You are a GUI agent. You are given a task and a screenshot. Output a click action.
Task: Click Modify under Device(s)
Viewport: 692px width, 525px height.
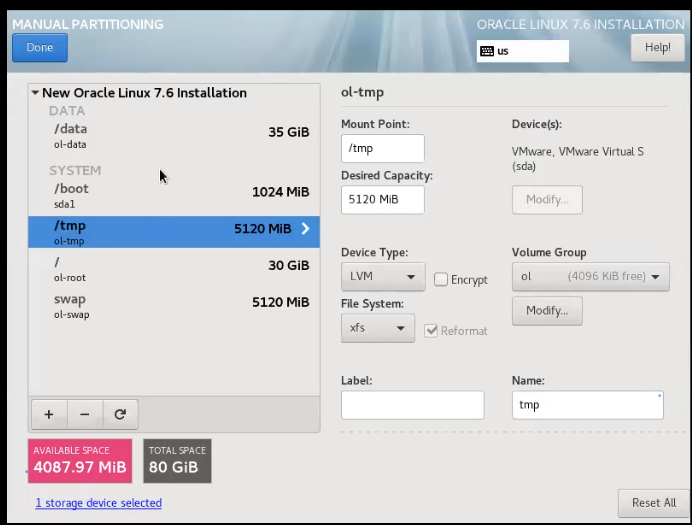tap(547, 200)
